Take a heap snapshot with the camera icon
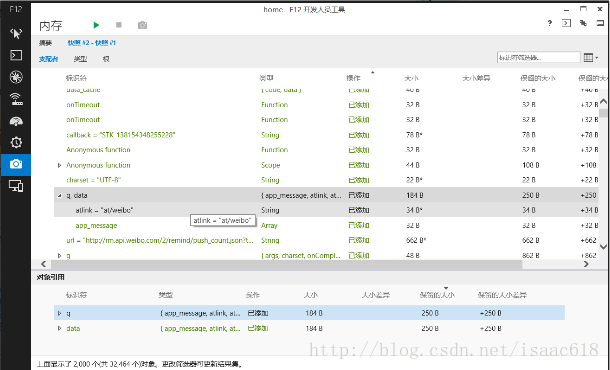This screenshot has width=610, height=370. point(142,25)
